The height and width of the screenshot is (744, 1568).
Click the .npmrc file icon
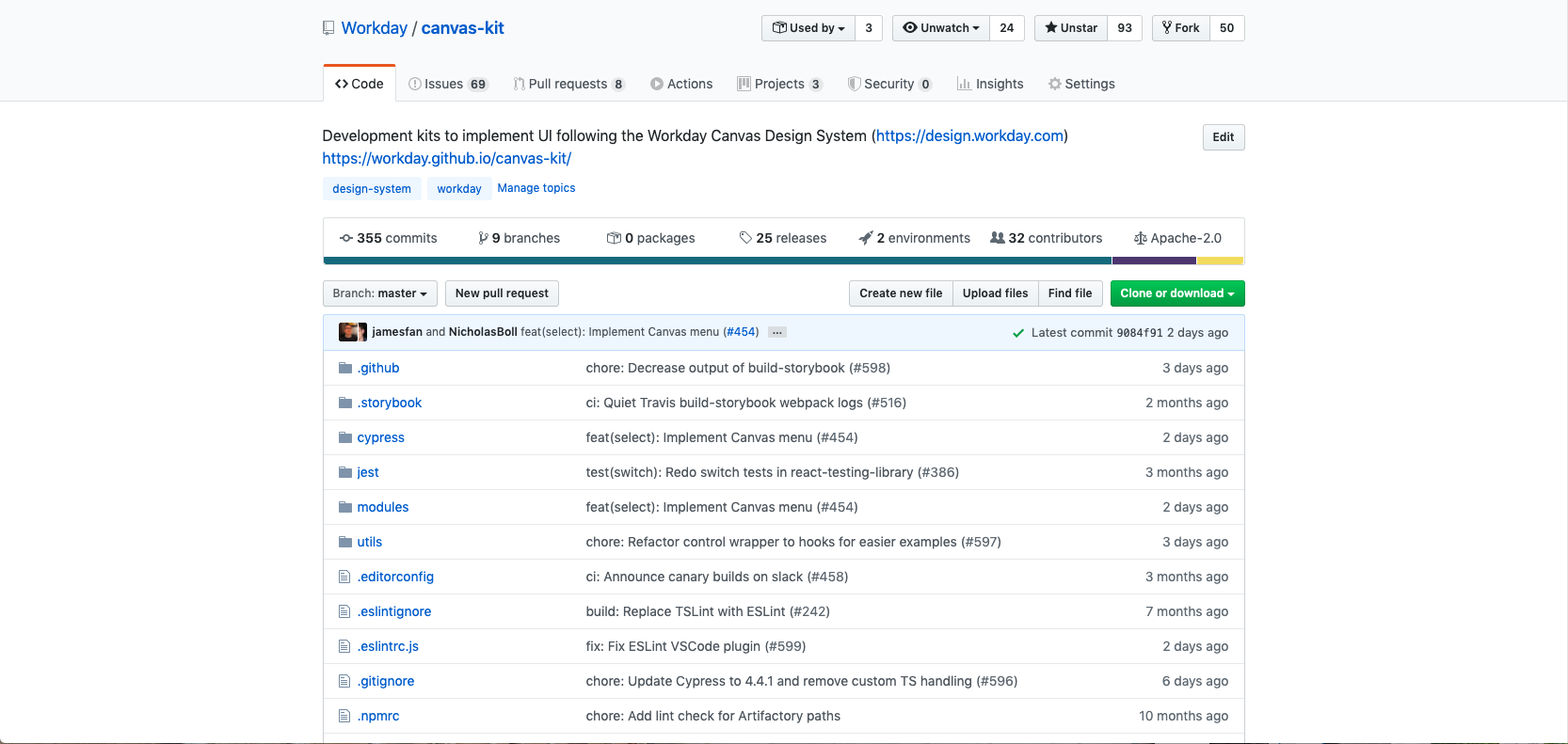click(x=344, y=716)
